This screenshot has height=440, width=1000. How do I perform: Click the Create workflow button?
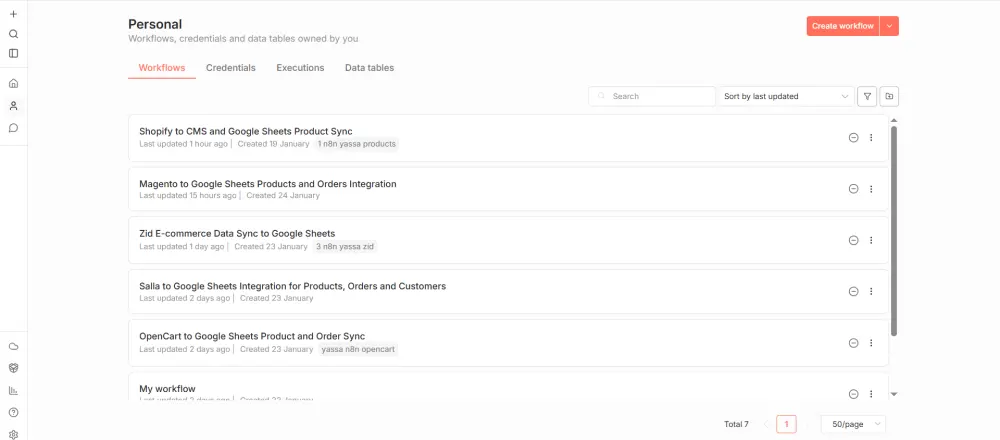coord(842,26)
